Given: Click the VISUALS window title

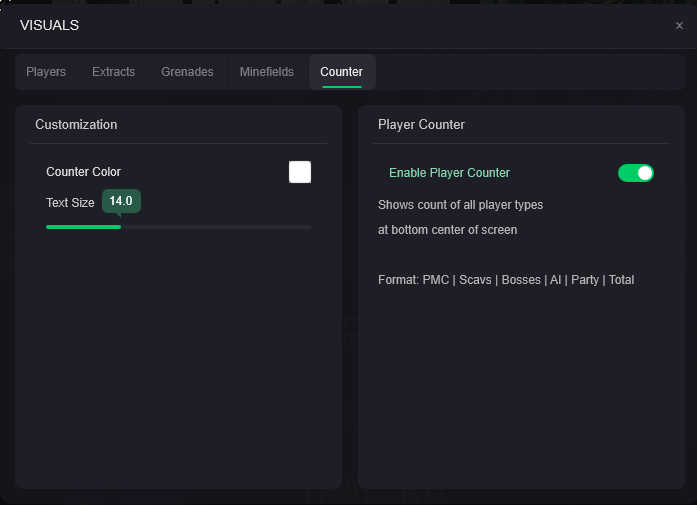Looking at the screenshot, I should pyautogui.click(x=49, y=25).
